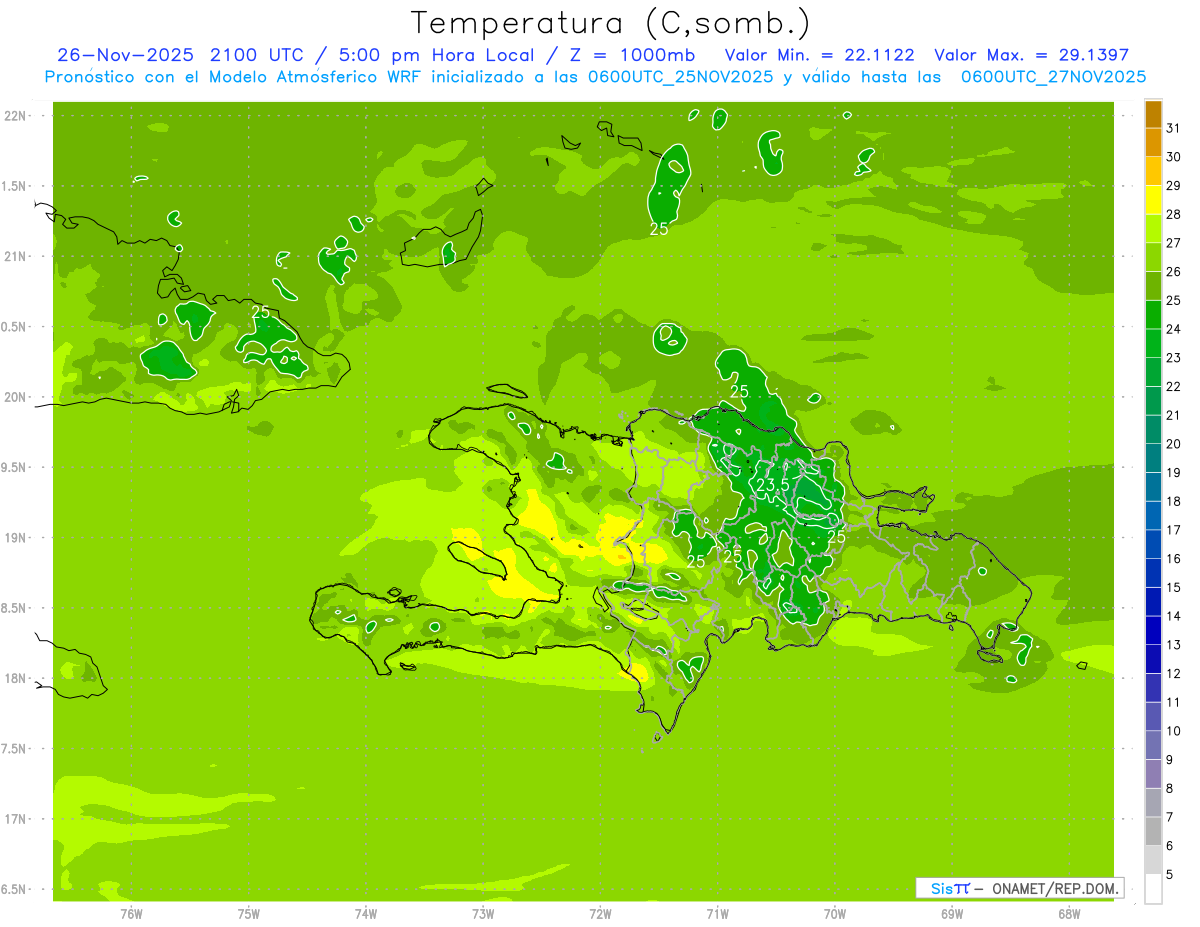Image resolution: width=1200 pixels, height=927 pixels.
Task: Click the '74W' longitude axis label
Action: pyautogui.click(x=366, y=913)
